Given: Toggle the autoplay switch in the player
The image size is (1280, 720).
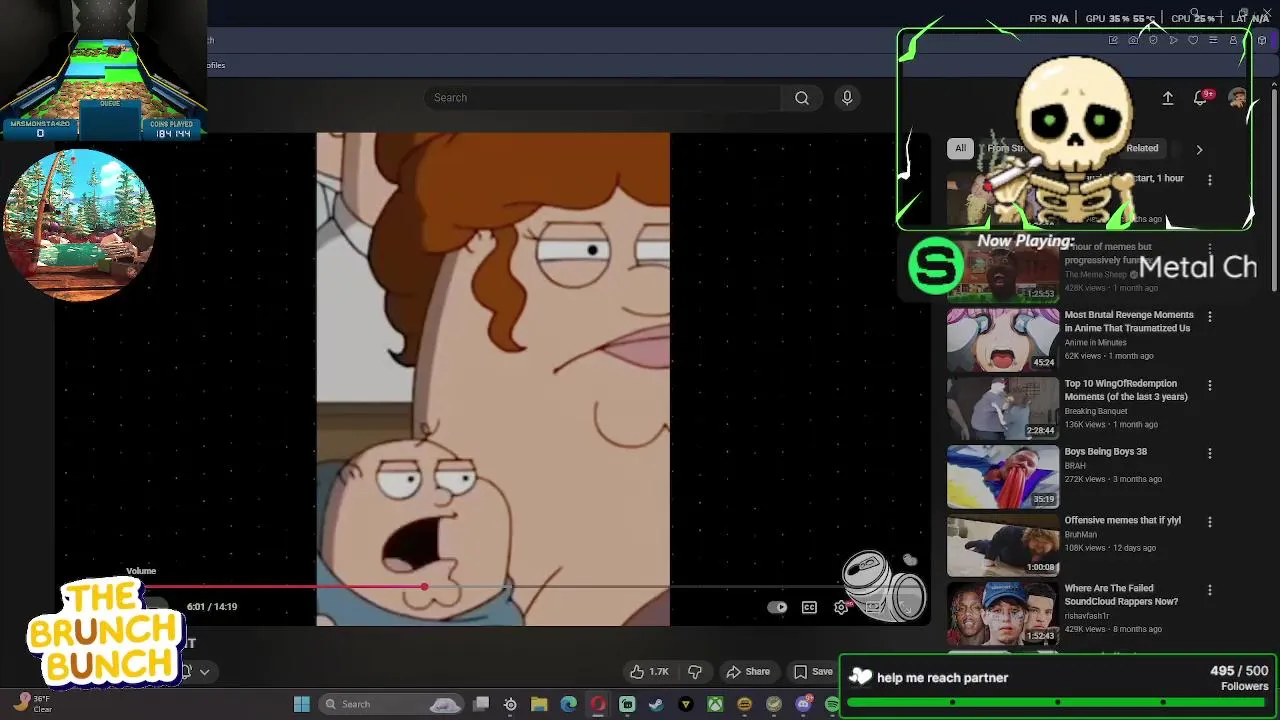Looking at the screenshot, I should [777, 607].
